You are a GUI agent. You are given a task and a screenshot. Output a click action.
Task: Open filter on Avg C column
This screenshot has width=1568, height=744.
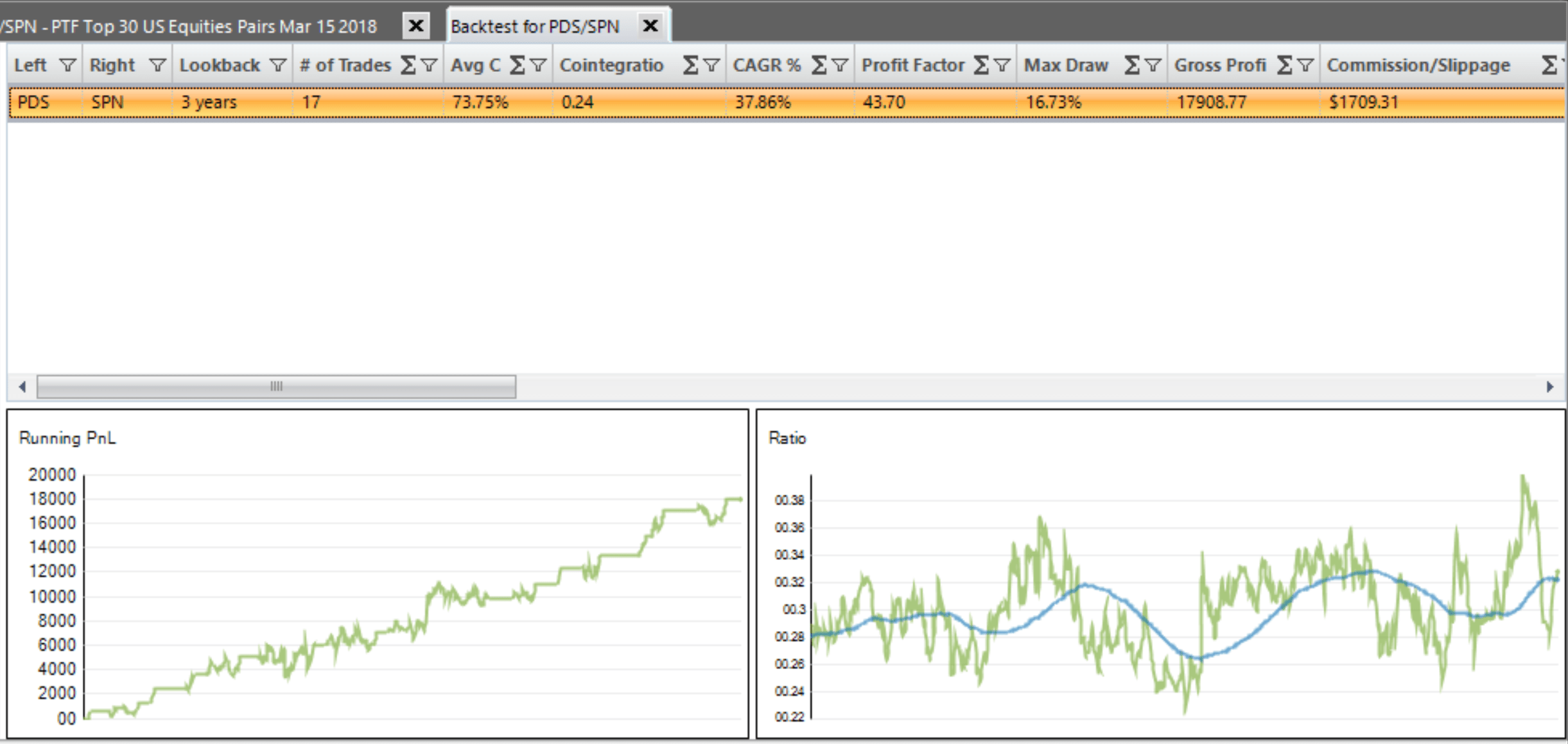point(538,65)
